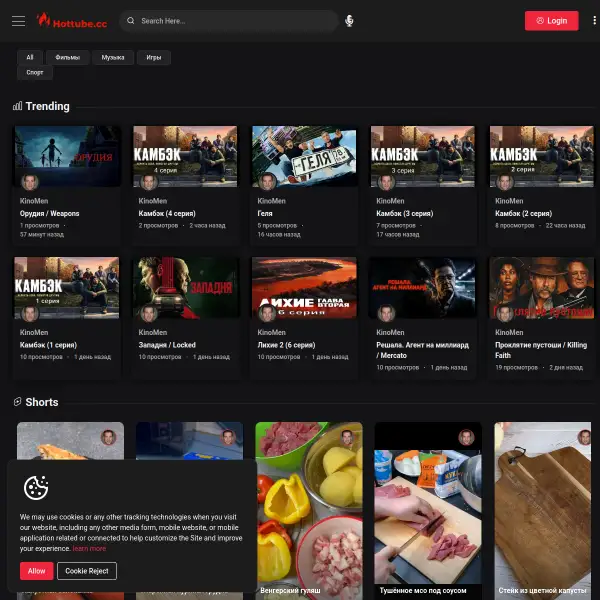Choose the Игры category chip
The width and height of the screenshot is (600, 600).
(x=153, y=57)
